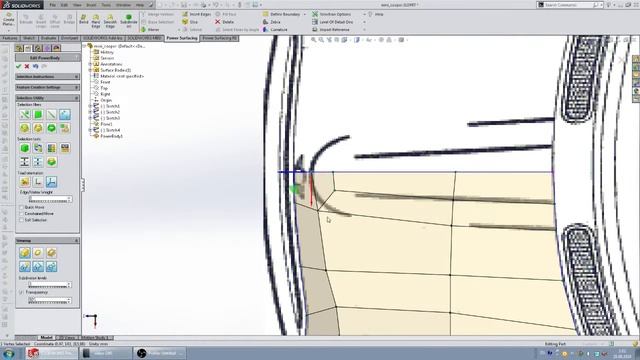
Task: Select the green face selection filter icon
Action: (x=38, y=115)
